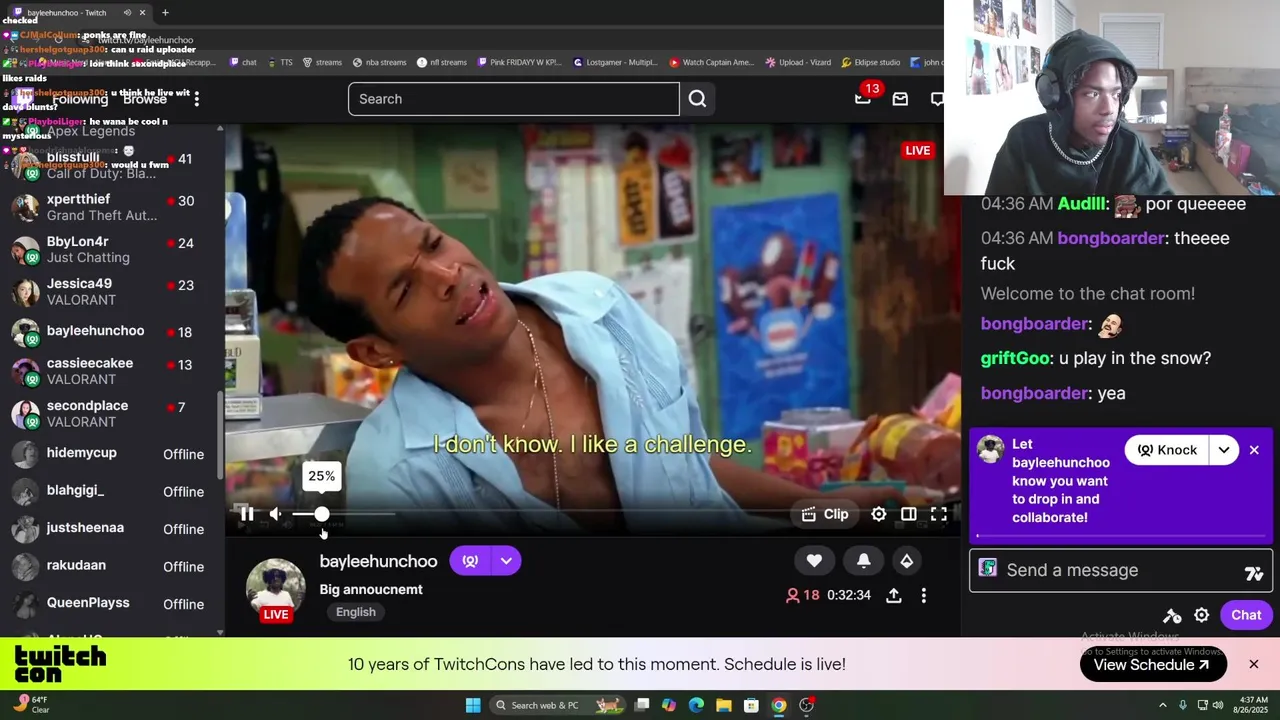Viewport: 1280px width, 720px height.
Task: Open the English language tag
Action: click(x=355, y=612)
